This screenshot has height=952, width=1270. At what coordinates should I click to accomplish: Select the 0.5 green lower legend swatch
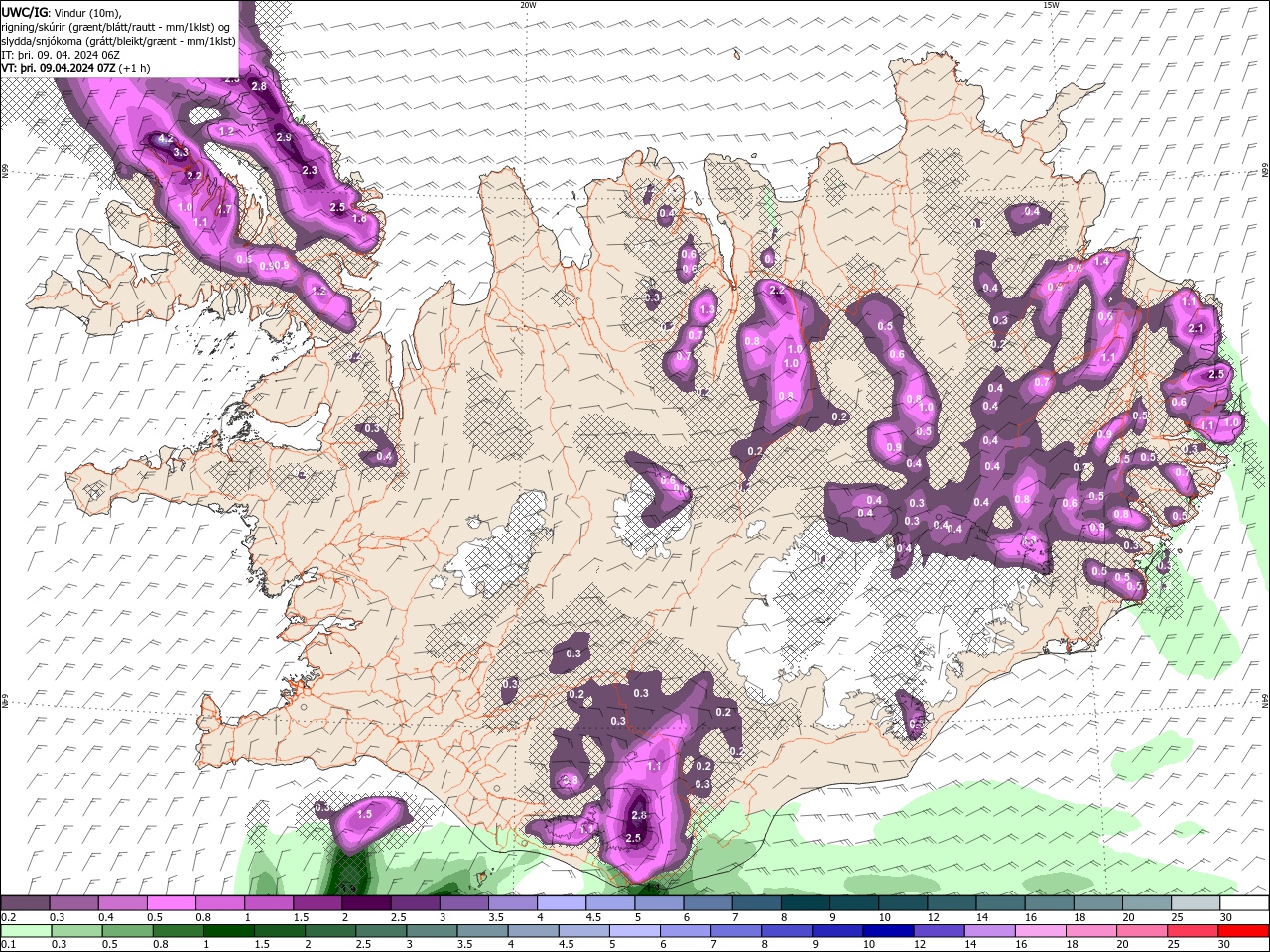pyautogui.click(x=126, y=931)
